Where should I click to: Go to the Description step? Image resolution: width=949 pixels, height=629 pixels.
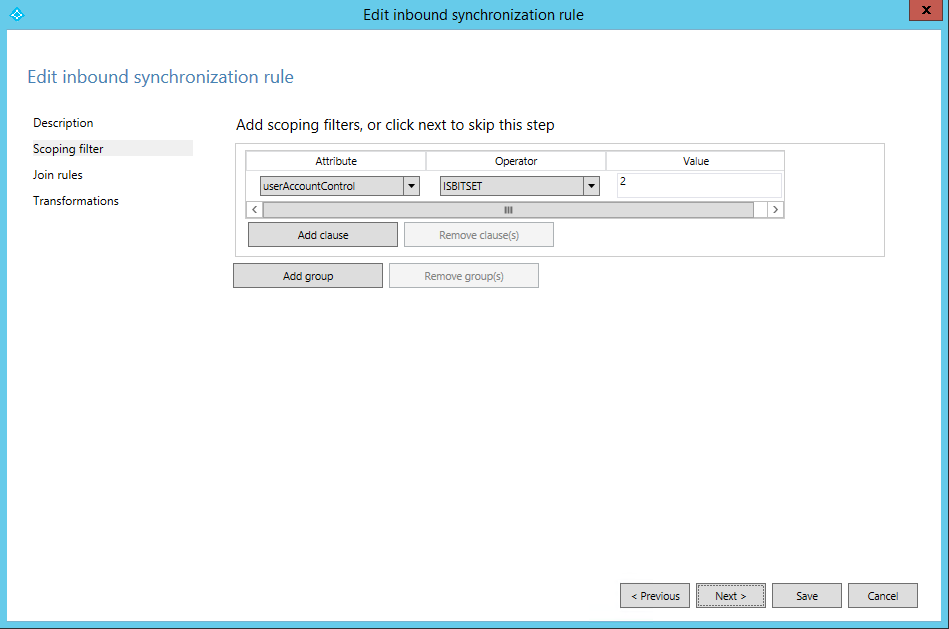(63, 123)
